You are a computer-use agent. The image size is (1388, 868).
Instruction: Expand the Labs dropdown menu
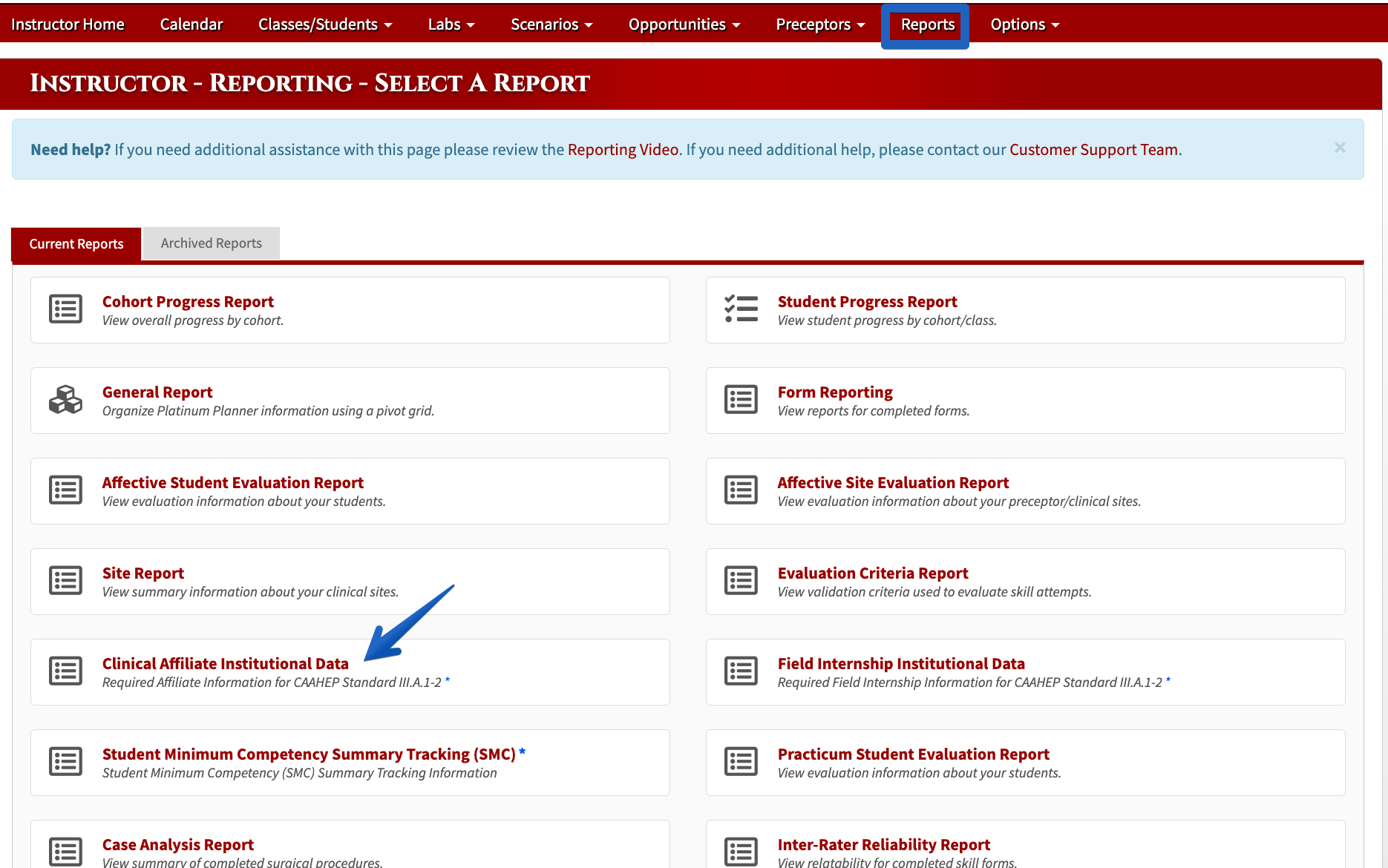click(x=451, y=24)
